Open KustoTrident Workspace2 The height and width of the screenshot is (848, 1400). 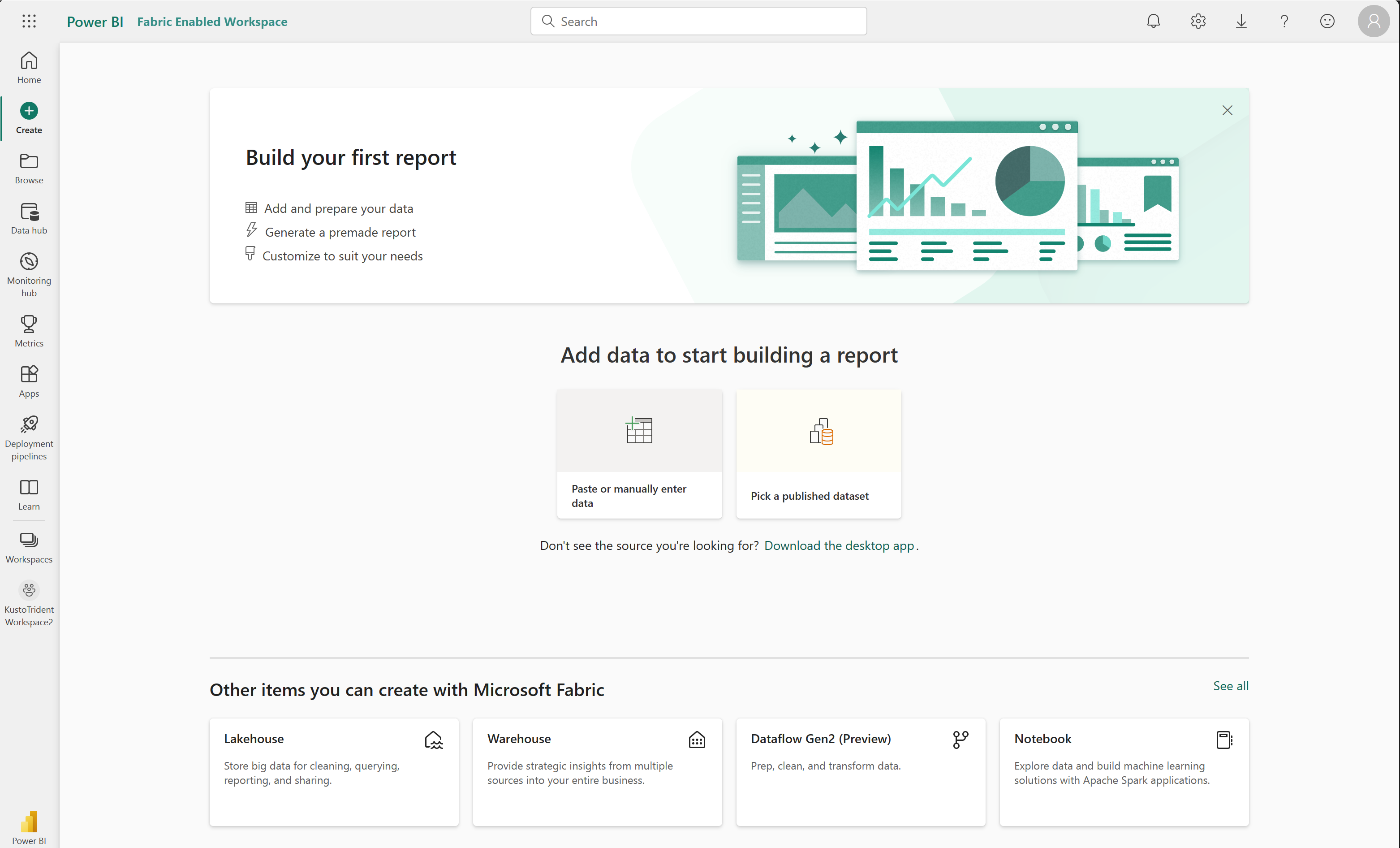click(x=29, y=604)
